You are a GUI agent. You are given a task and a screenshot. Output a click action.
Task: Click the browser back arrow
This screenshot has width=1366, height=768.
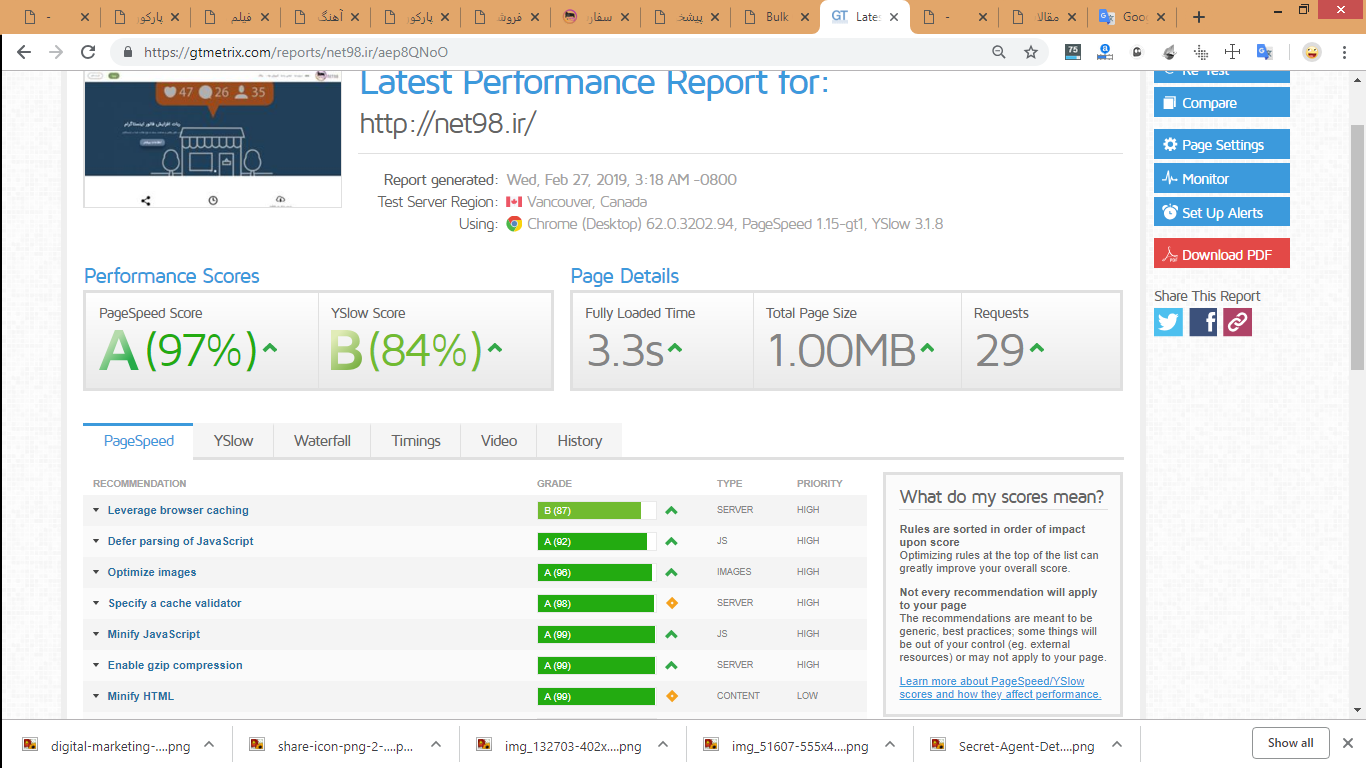[x=24, y=52]
